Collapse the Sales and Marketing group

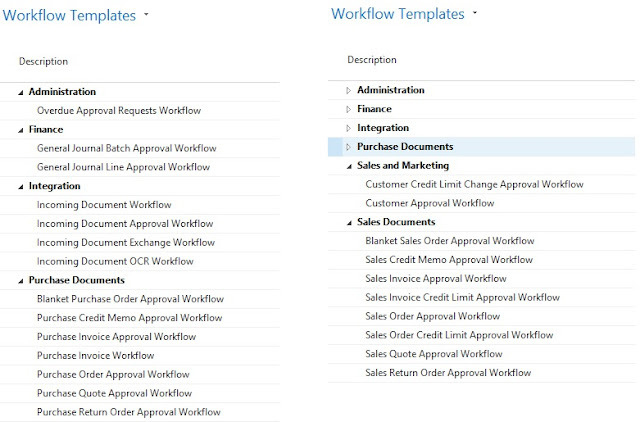349,166
